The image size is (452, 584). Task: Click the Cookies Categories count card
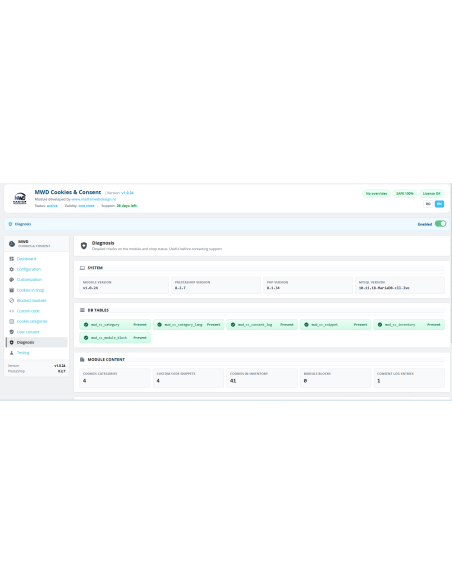[115, 378]
